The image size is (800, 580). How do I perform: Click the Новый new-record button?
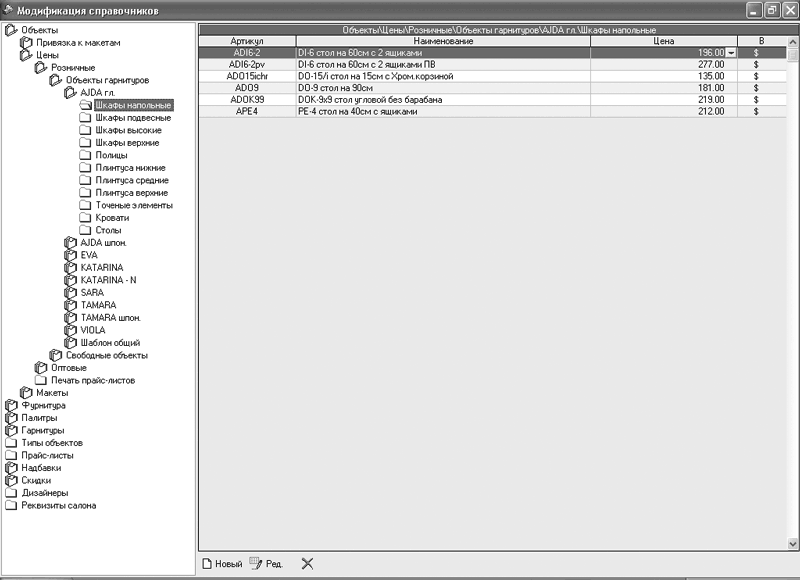coord(222,564)
